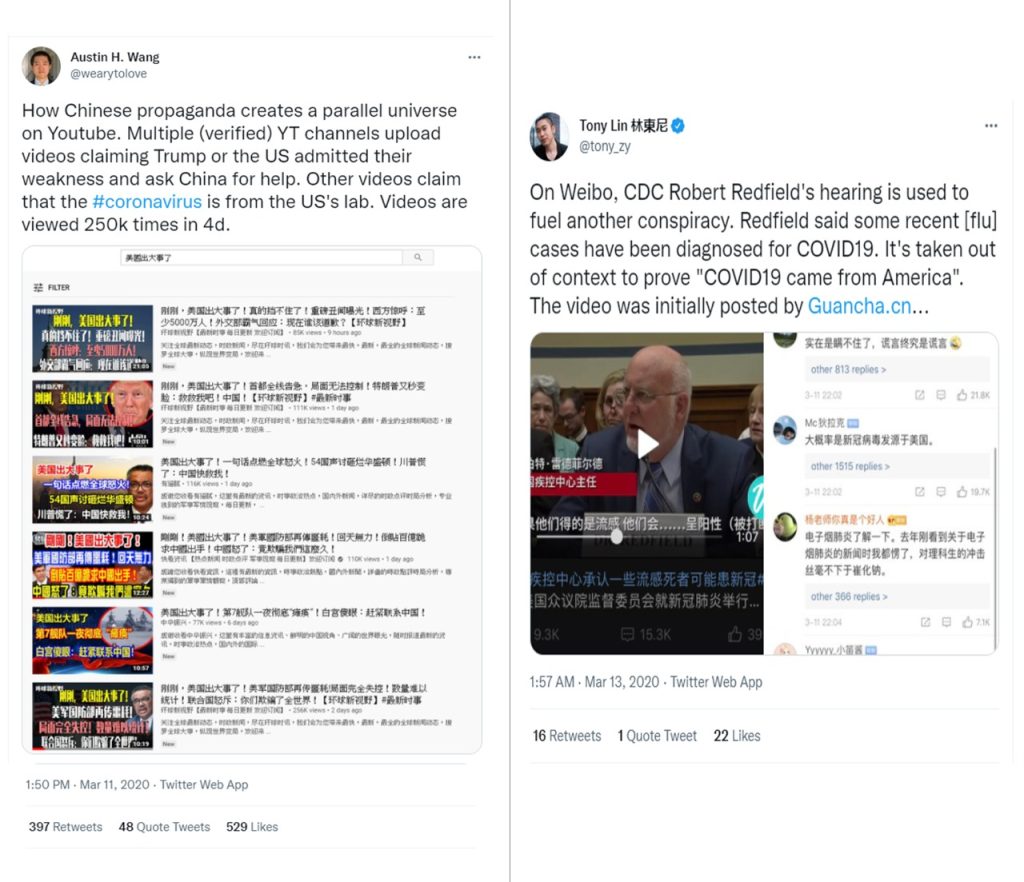Expand other 366 replies
This screenshot has width=1024, height=882.
pyautogui.click(x=849, y=596)
